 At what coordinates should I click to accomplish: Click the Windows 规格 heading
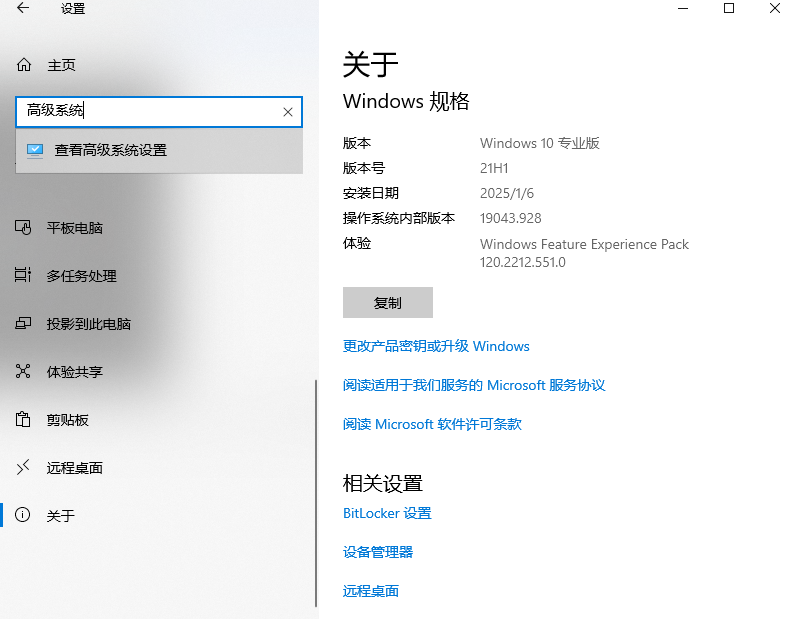pos(406,101)
